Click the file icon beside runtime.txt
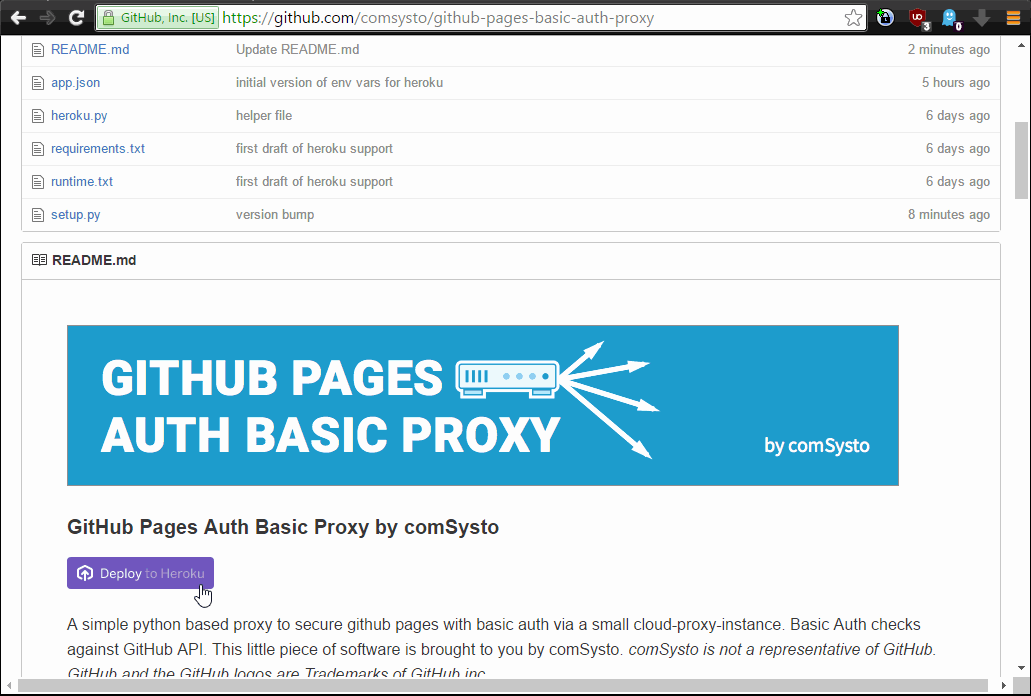Image resolution: width=1031 pixels, height=696 pixels. click(38, 182)
